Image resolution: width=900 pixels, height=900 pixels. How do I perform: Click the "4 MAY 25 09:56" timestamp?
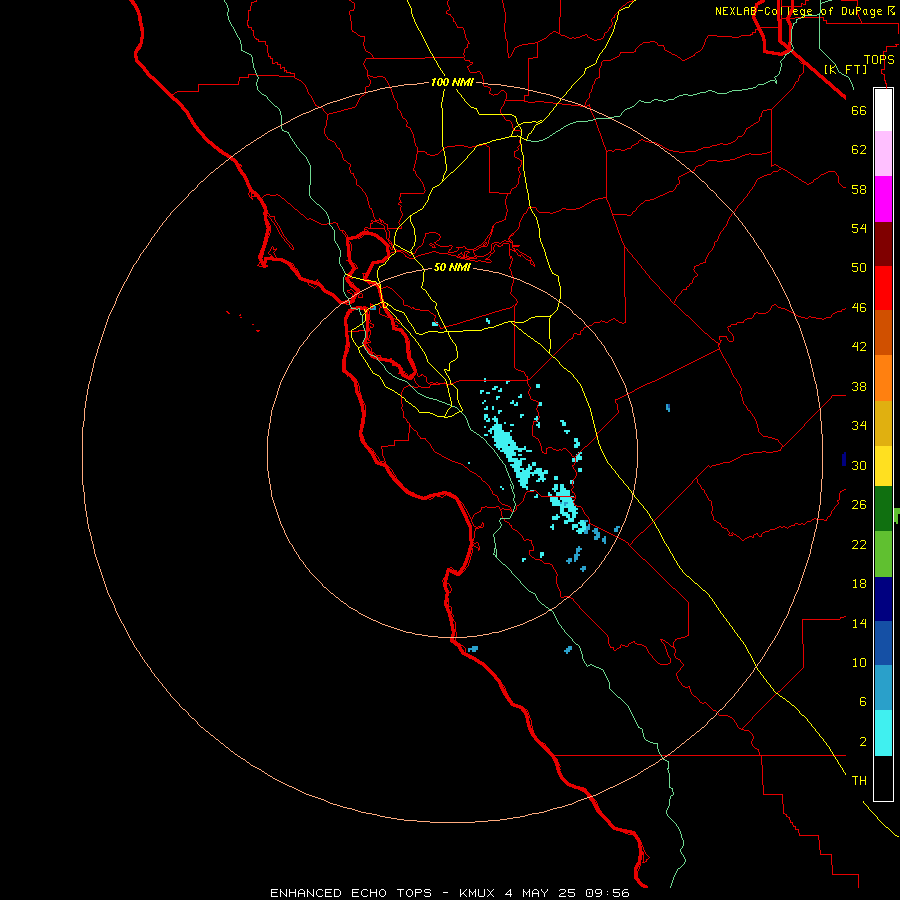567,893
